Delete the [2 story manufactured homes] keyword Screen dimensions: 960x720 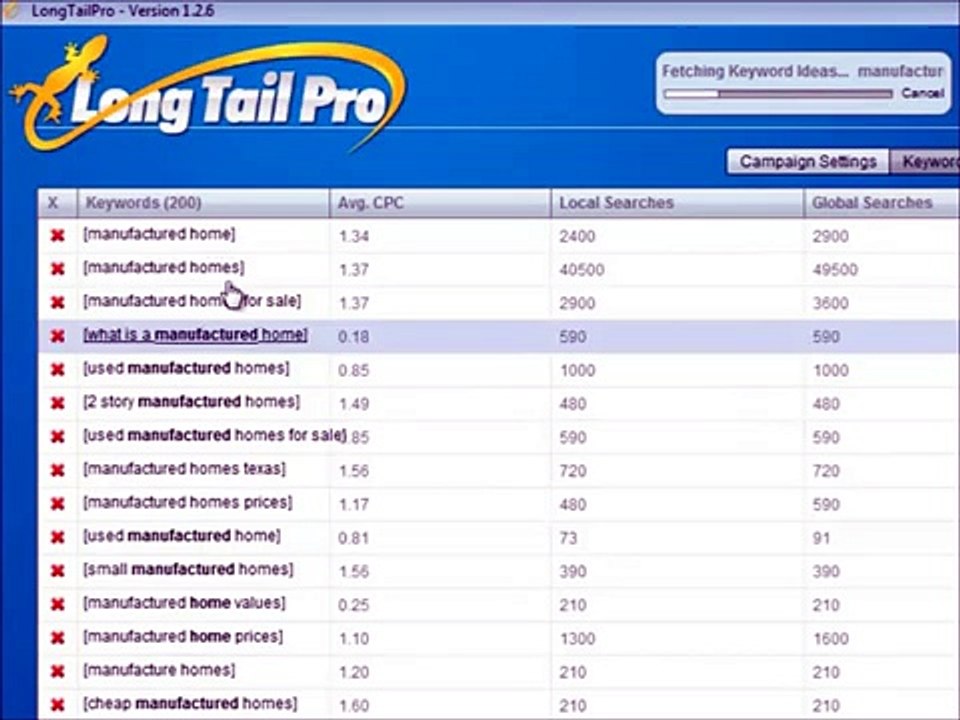pos(58,403)
